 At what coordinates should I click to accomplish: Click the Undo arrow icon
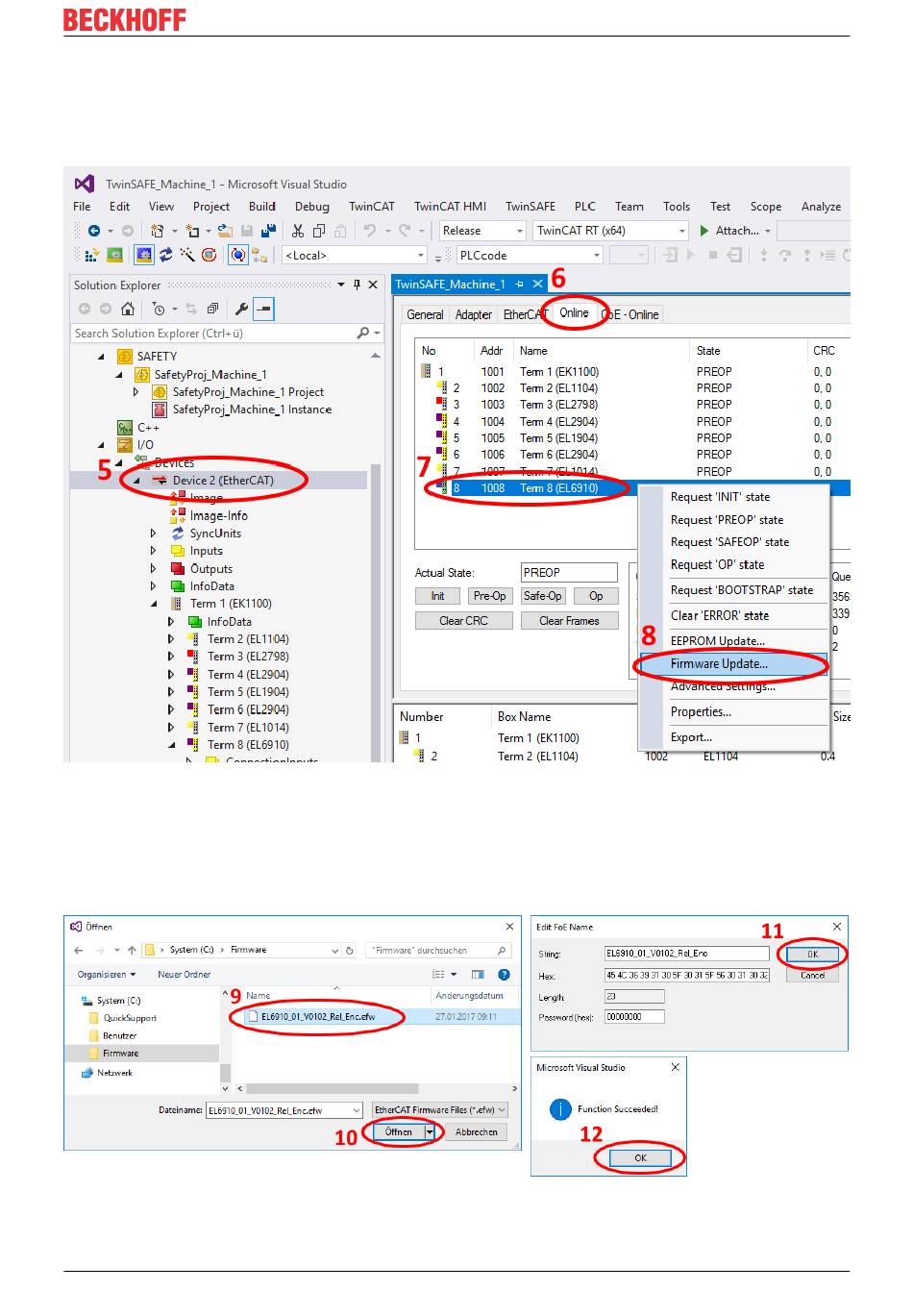(x=369, y=231)
